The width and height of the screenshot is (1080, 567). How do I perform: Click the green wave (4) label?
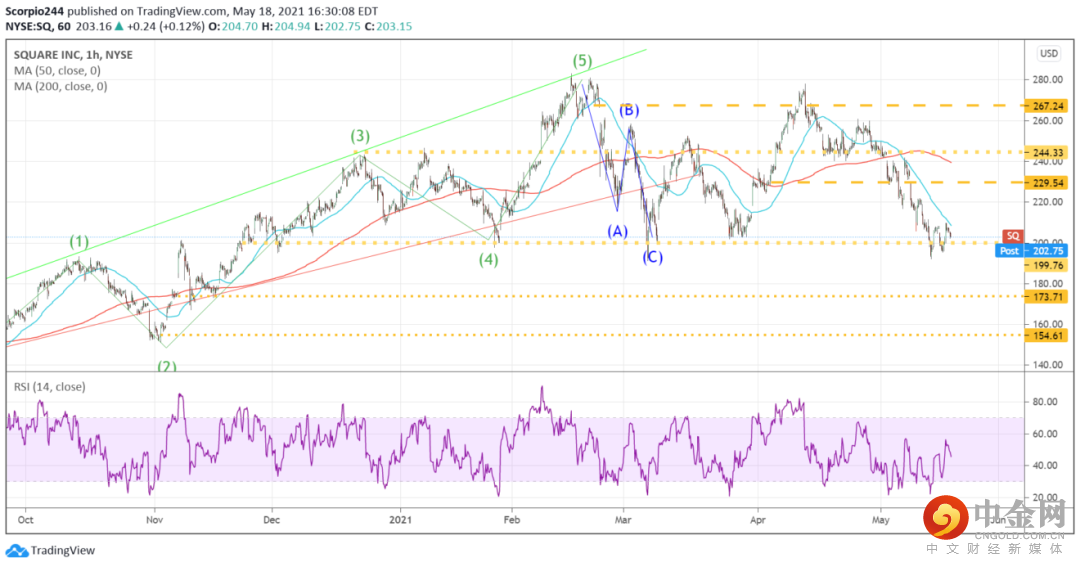tap(489, 260)
